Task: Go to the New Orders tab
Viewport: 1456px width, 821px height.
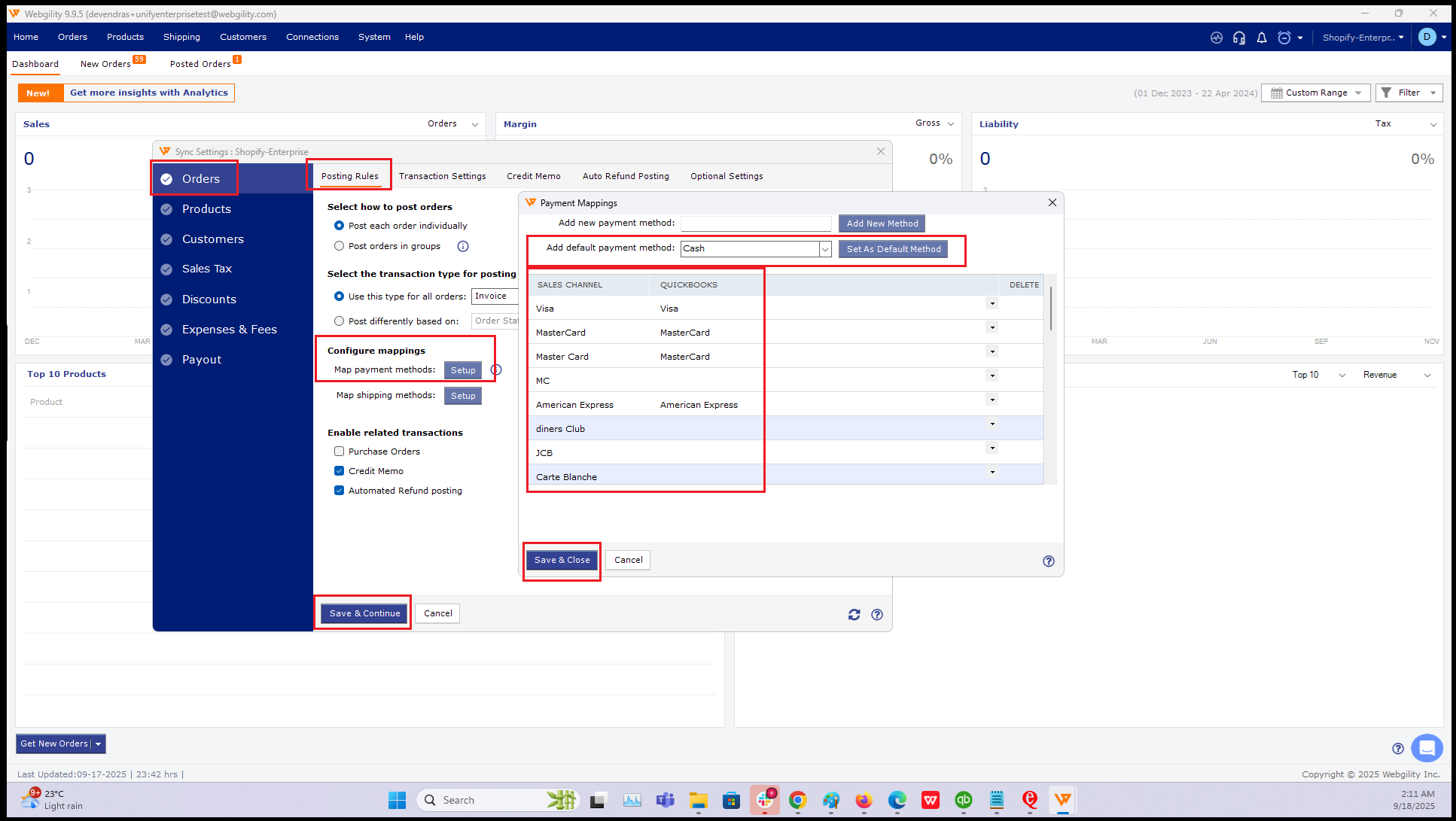Action: coord(105,64)
